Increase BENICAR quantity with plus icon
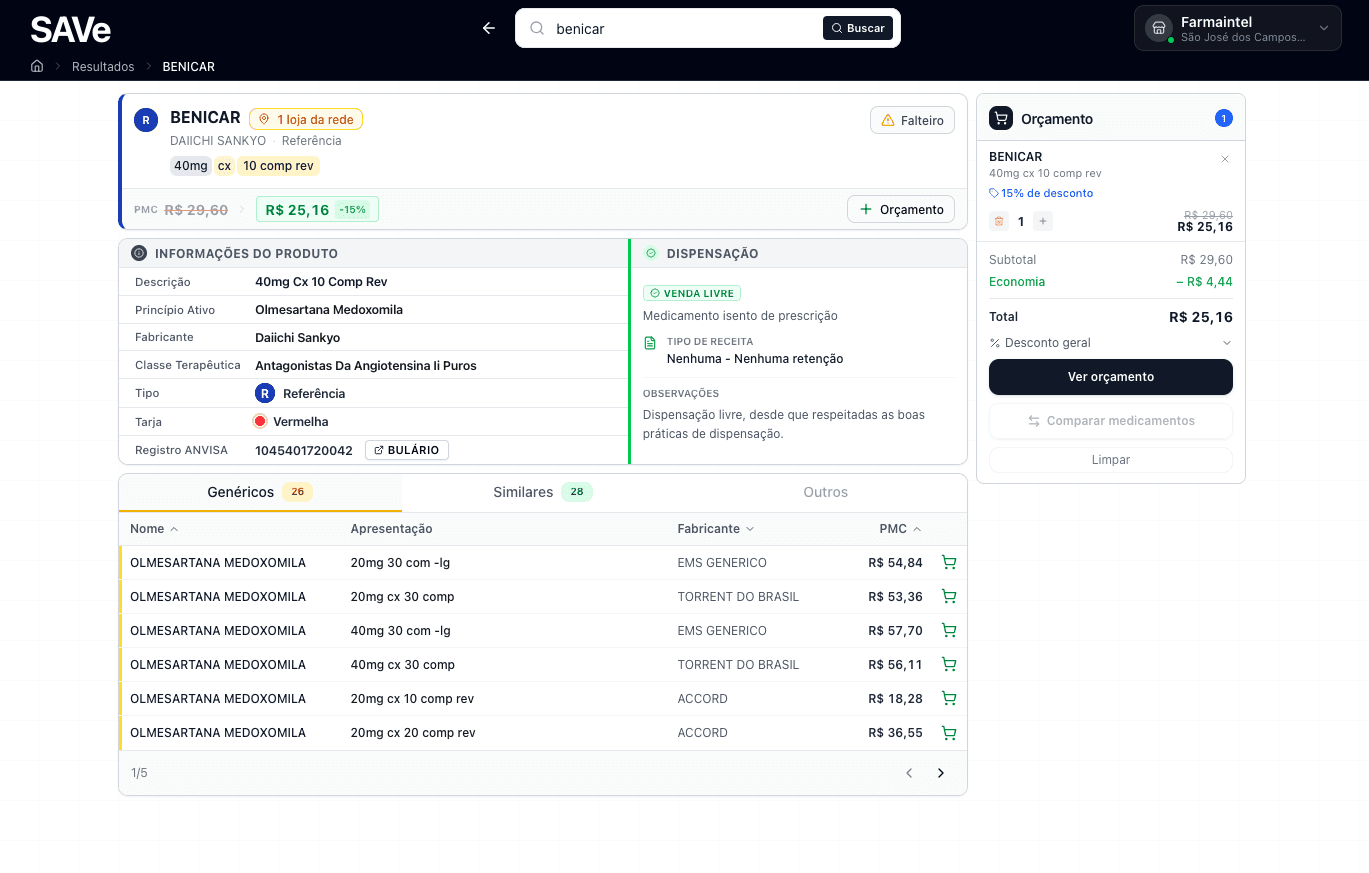This screenshot has height=873, width=1369. [1043, 221]
